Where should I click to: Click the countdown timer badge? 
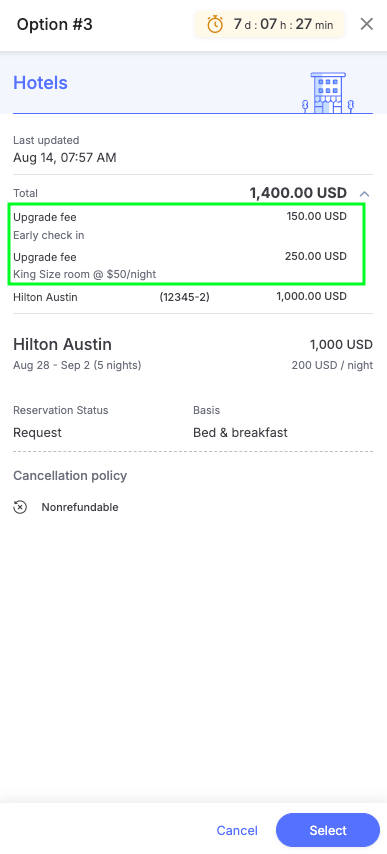pyautogui.click(x=269, y=25)
